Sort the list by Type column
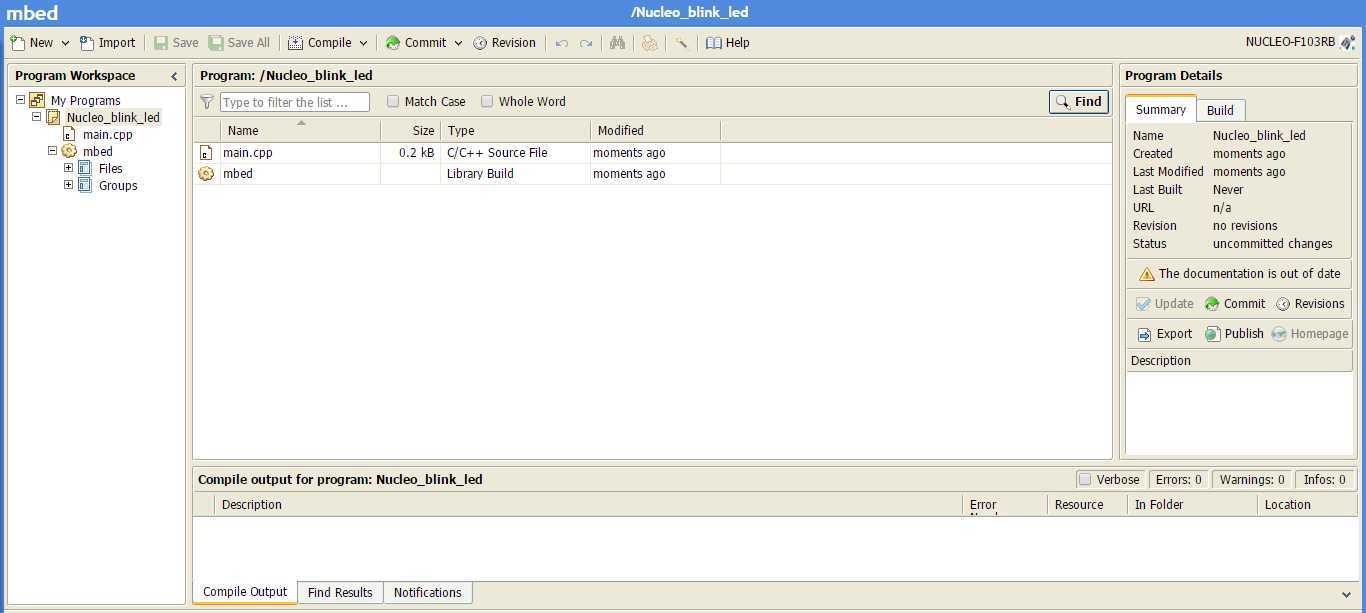This screenshot has height=613, width=1366. pyautogui.click(x=515, y=130)
